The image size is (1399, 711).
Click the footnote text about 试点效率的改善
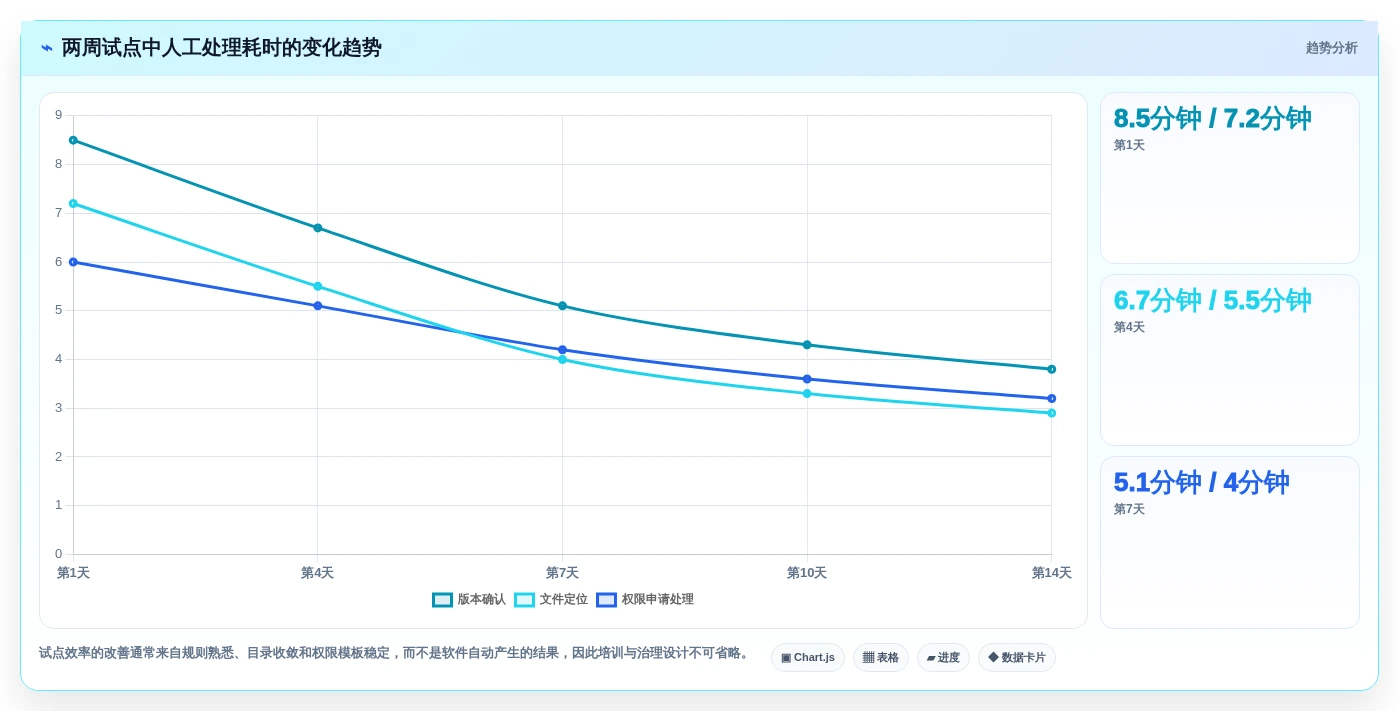tap(396, 653)
